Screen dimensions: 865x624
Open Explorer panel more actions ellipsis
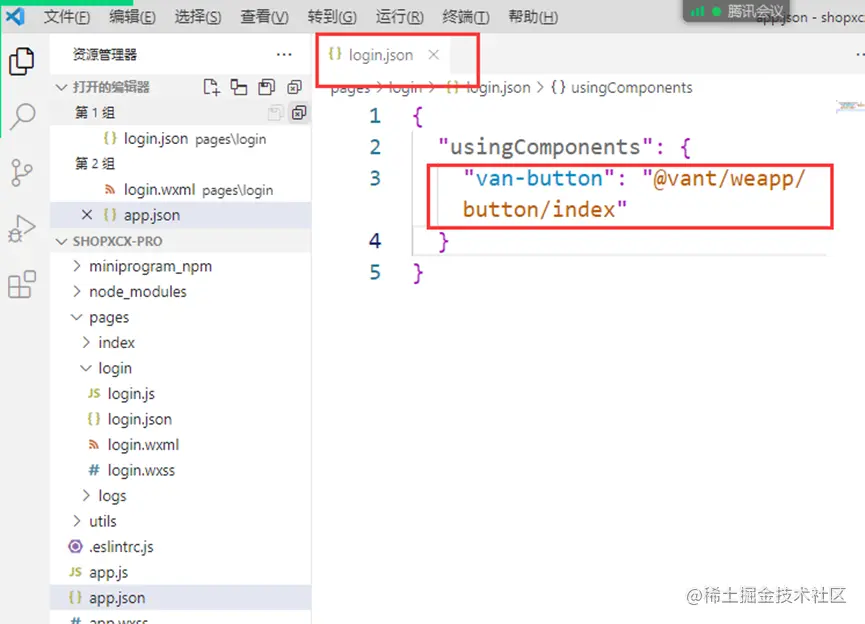tap(284, 54)
